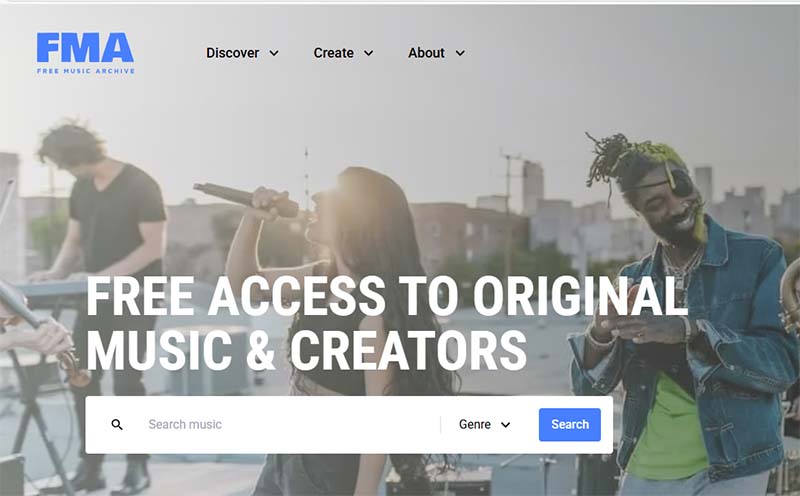This screenshot has width=800, height=496.
Task: Open the Discover menu
Action: tap(242, 53)
